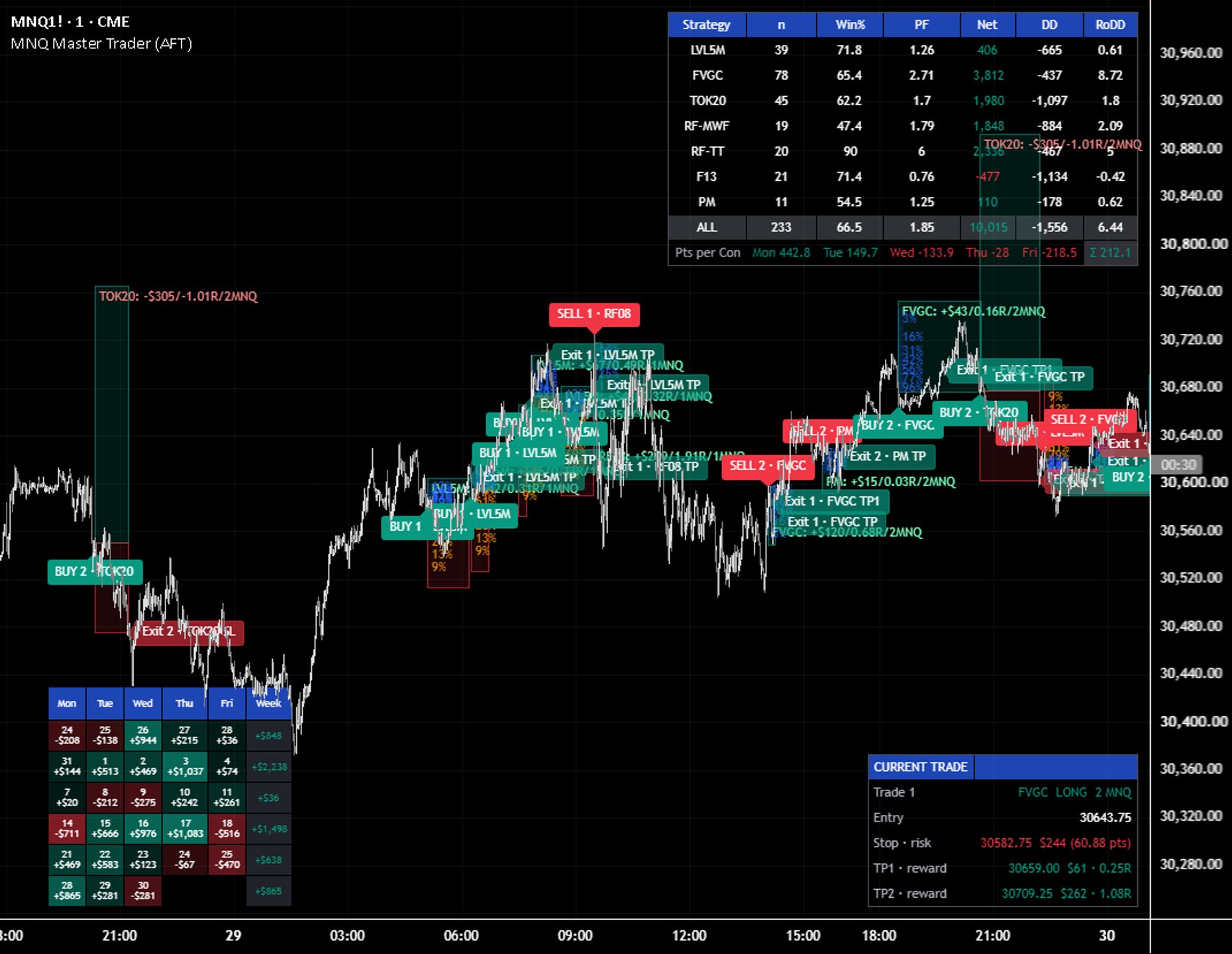Click the Win% column header
This screenshot has height=954, width=1232.
[850, 25]
